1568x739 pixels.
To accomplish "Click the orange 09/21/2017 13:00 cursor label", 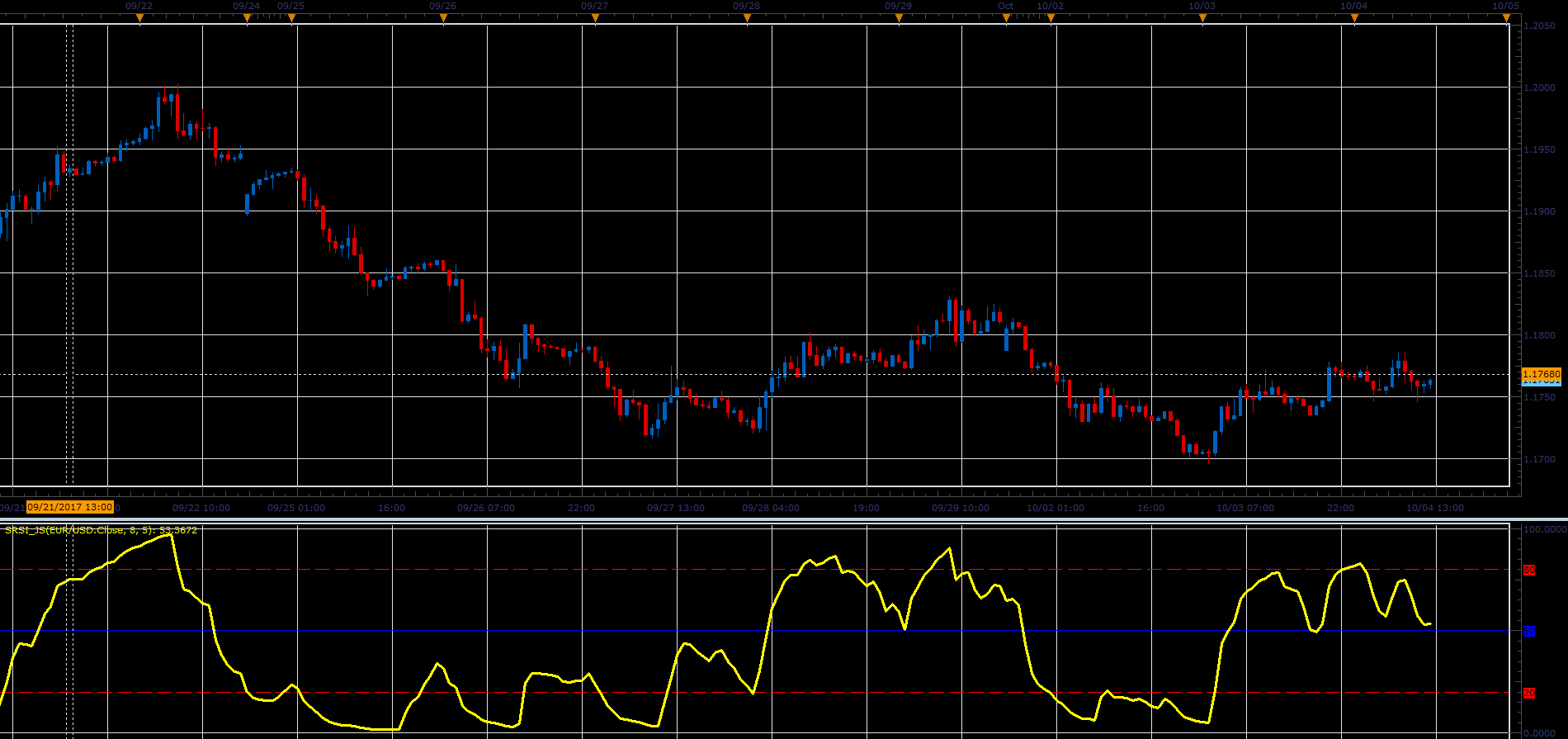I will [x=70, y=507].
